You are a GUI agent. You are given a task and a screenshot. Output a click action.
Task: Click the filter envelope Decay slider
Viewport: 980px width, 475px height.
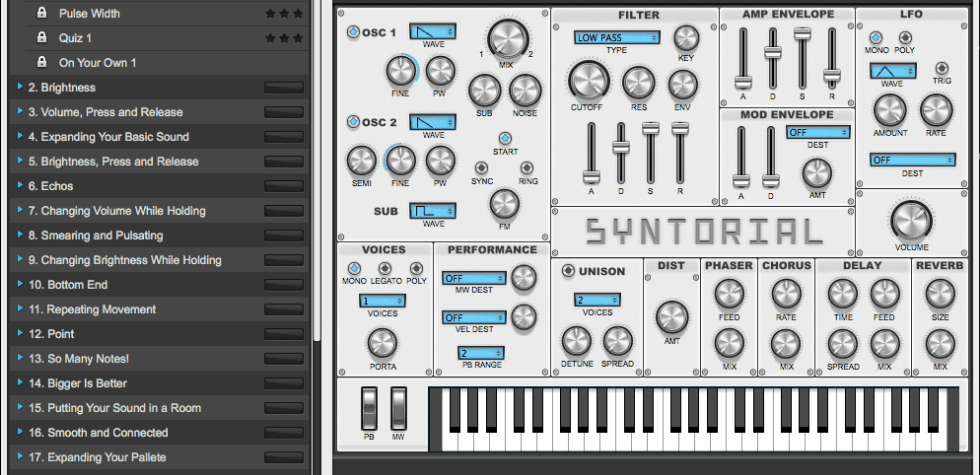point(621,148)
